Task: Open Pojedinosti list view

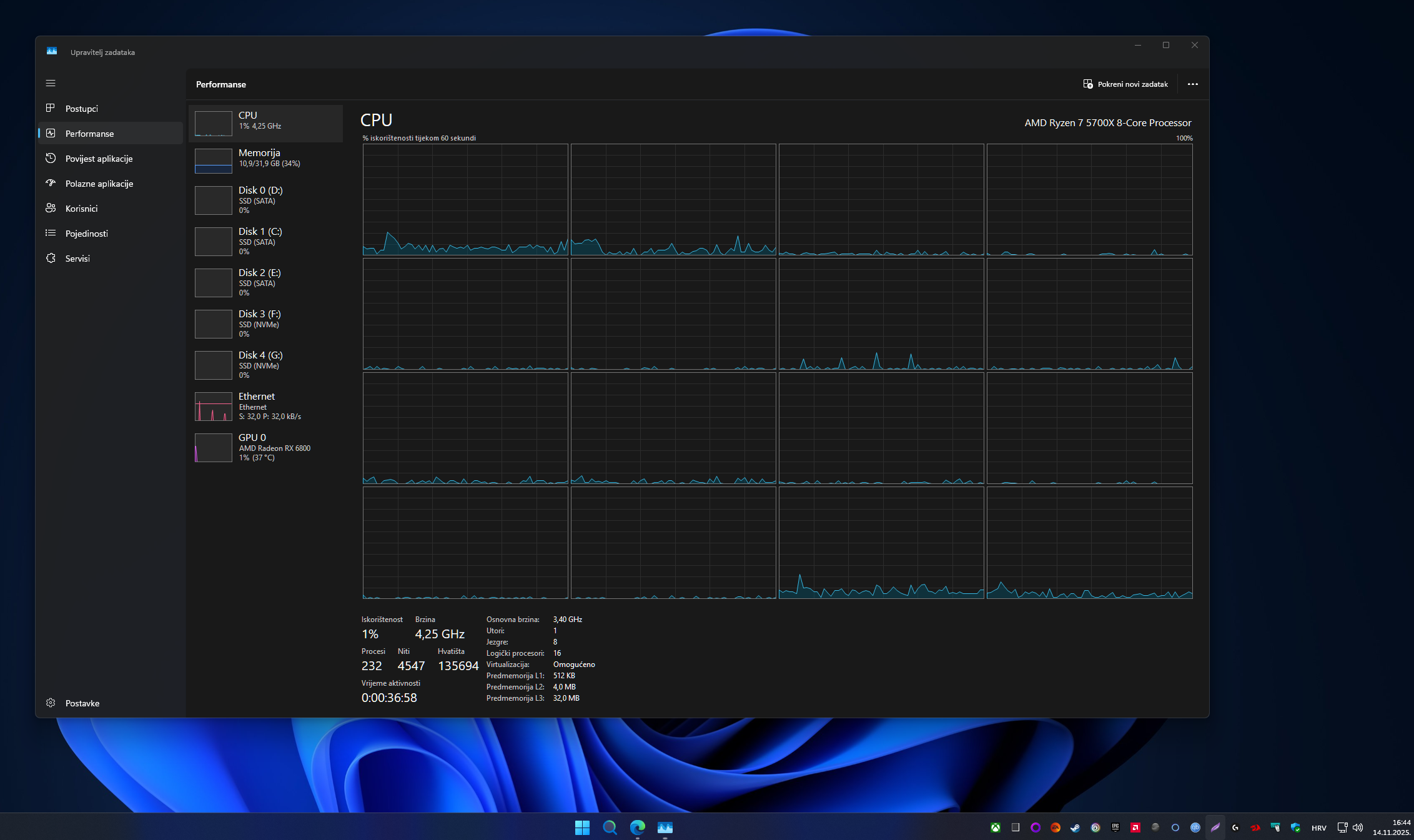Action: (x=86, y=234)
